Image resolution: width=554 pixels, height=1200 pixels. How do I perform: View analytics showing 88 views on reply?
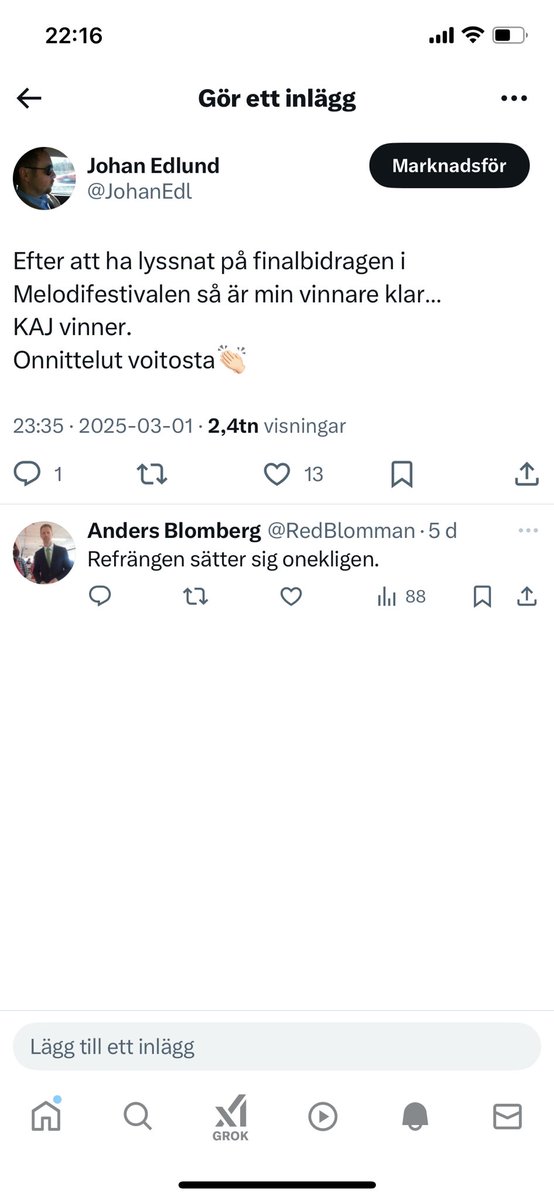[401, 597]
